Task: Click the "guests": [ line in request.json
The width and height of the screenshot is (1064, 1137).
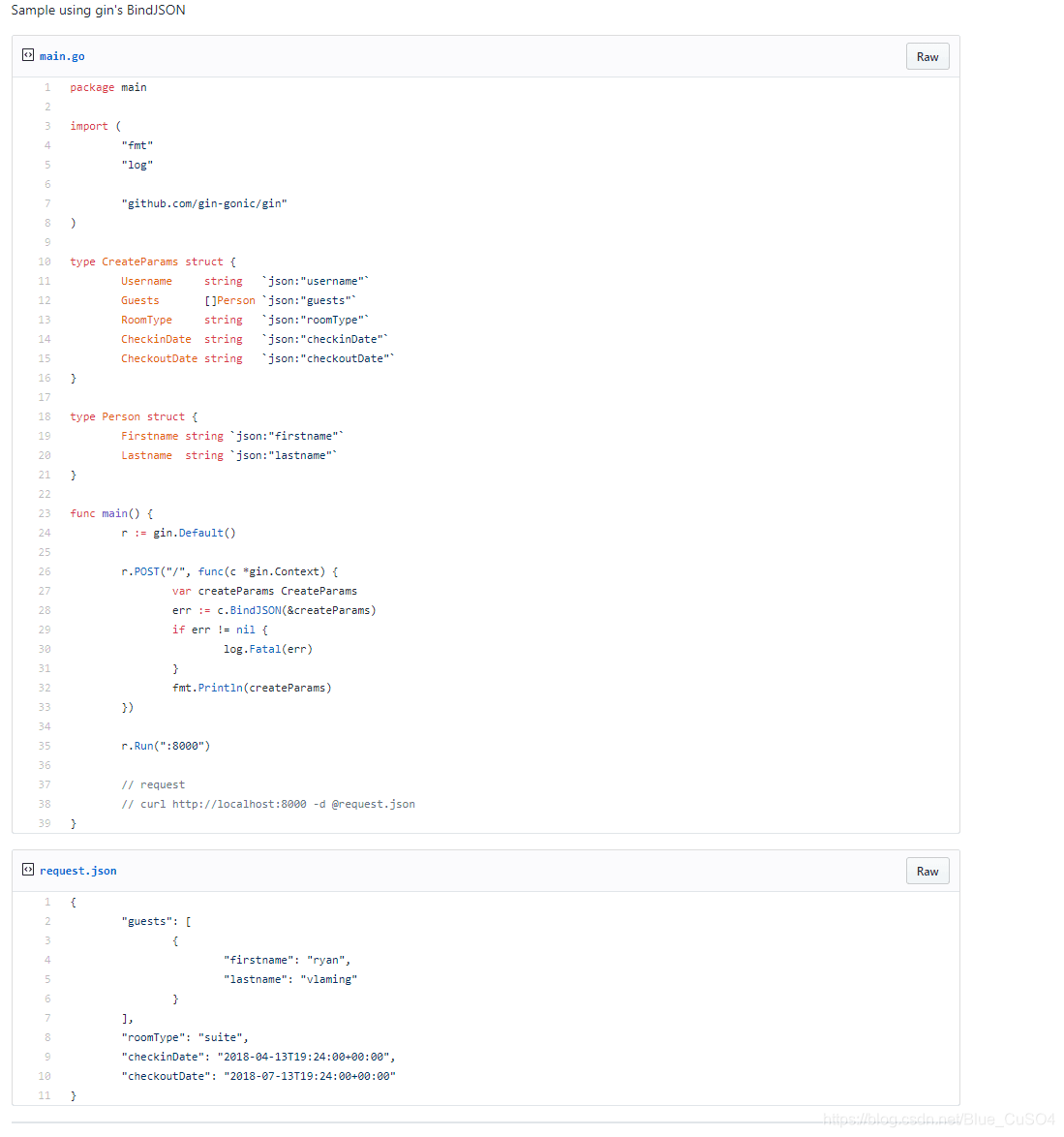Action: 157,921
